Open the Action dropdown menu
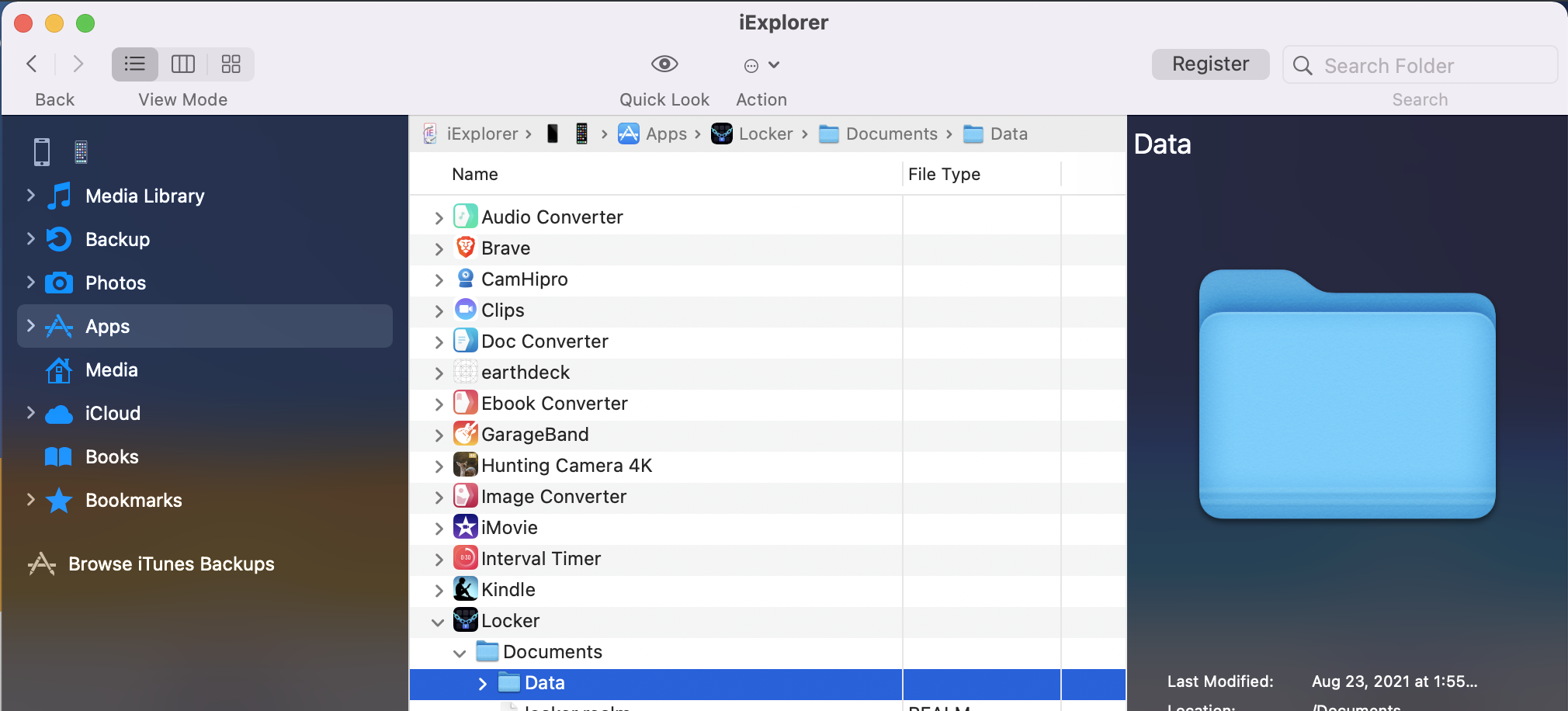1568x711 pixels. pyautogui.click(x=761, y=65)
